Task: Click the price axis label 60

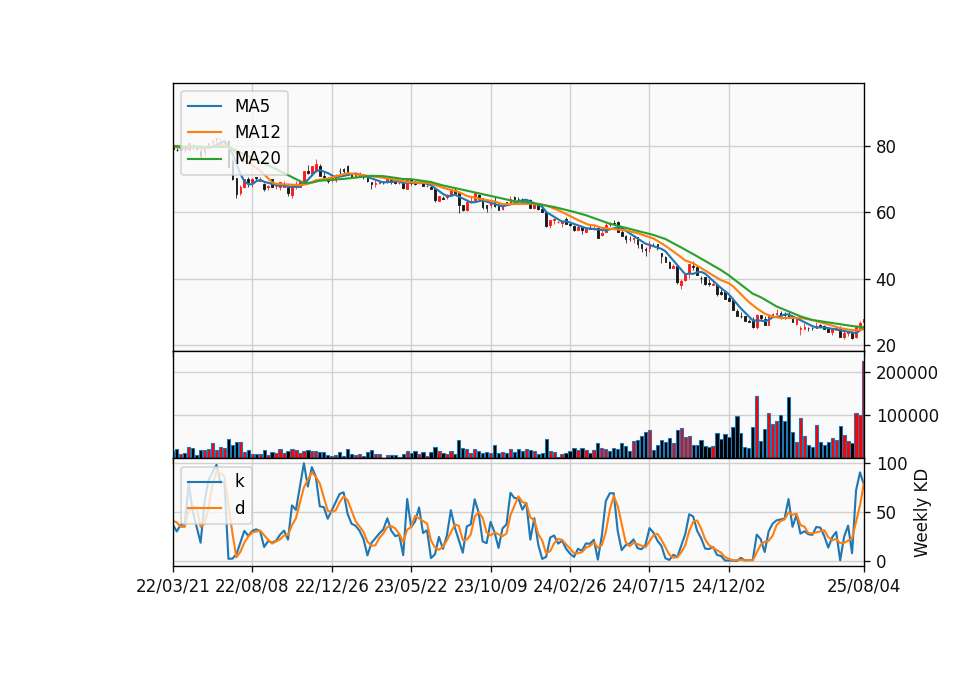Action: pyautogui.click(x=886, y=213)
